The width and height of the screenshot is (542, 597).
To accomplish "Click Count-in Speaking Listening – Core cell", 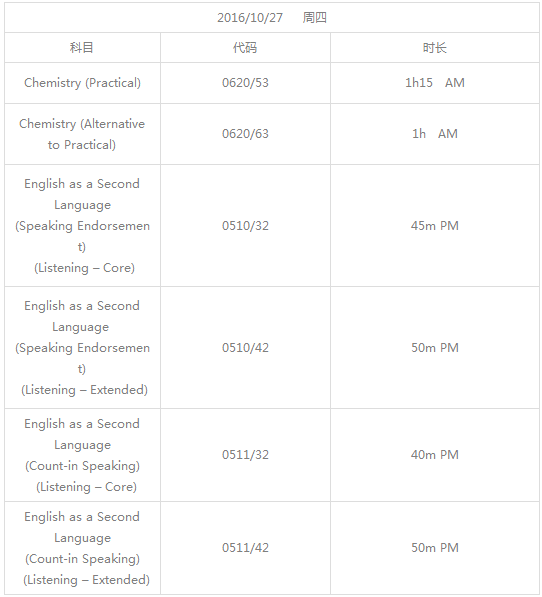I will 82,455.
